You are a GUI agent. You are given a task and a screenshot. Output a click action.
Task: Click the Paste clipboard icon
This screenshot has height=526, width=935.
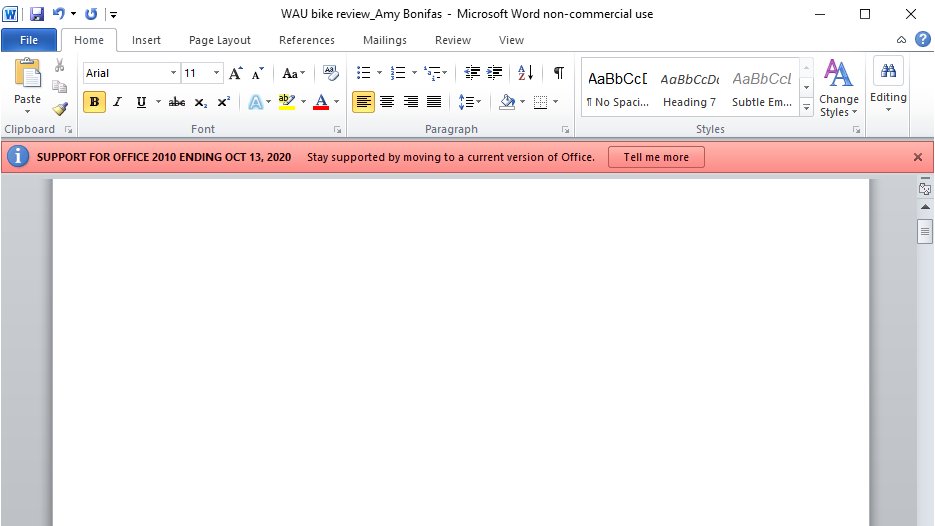pos(27,73)
